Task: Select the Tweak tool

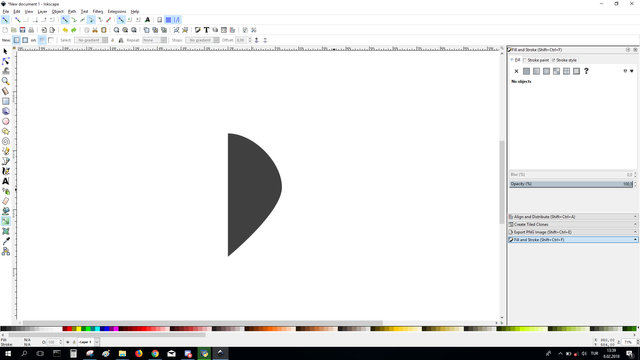Action: (5, 71)
